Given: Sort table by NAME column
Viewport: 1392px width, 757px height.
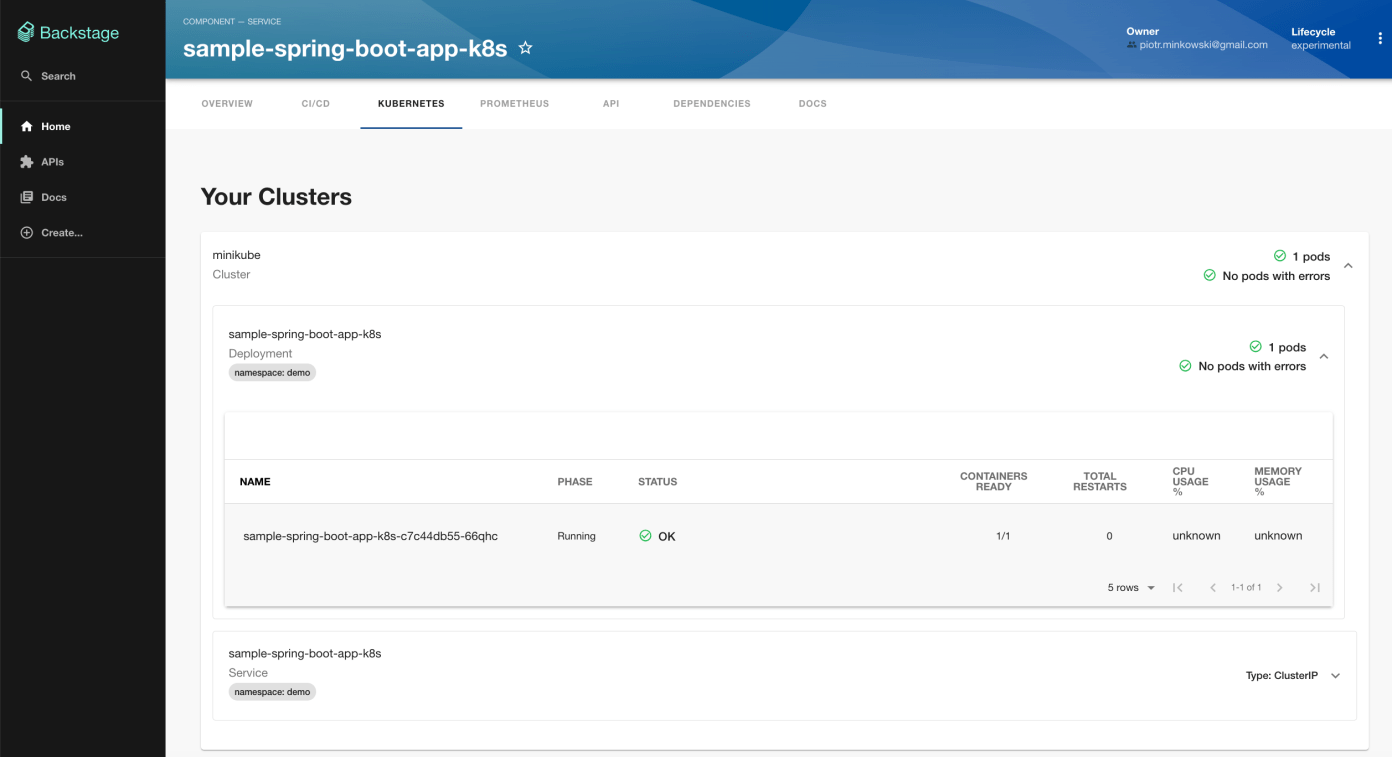Looking at the screenshot, I should (255, 482).
